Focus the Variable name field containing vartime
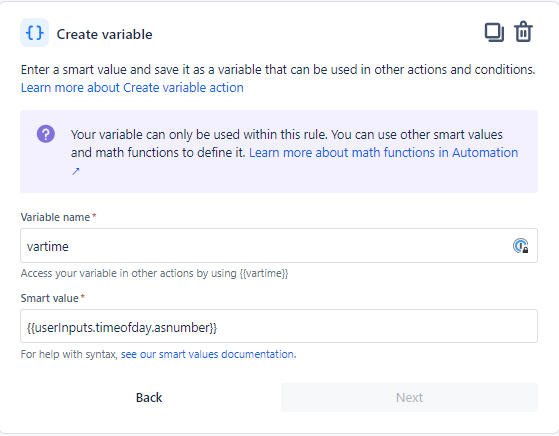559x436 pixels. tap(279, 246)
